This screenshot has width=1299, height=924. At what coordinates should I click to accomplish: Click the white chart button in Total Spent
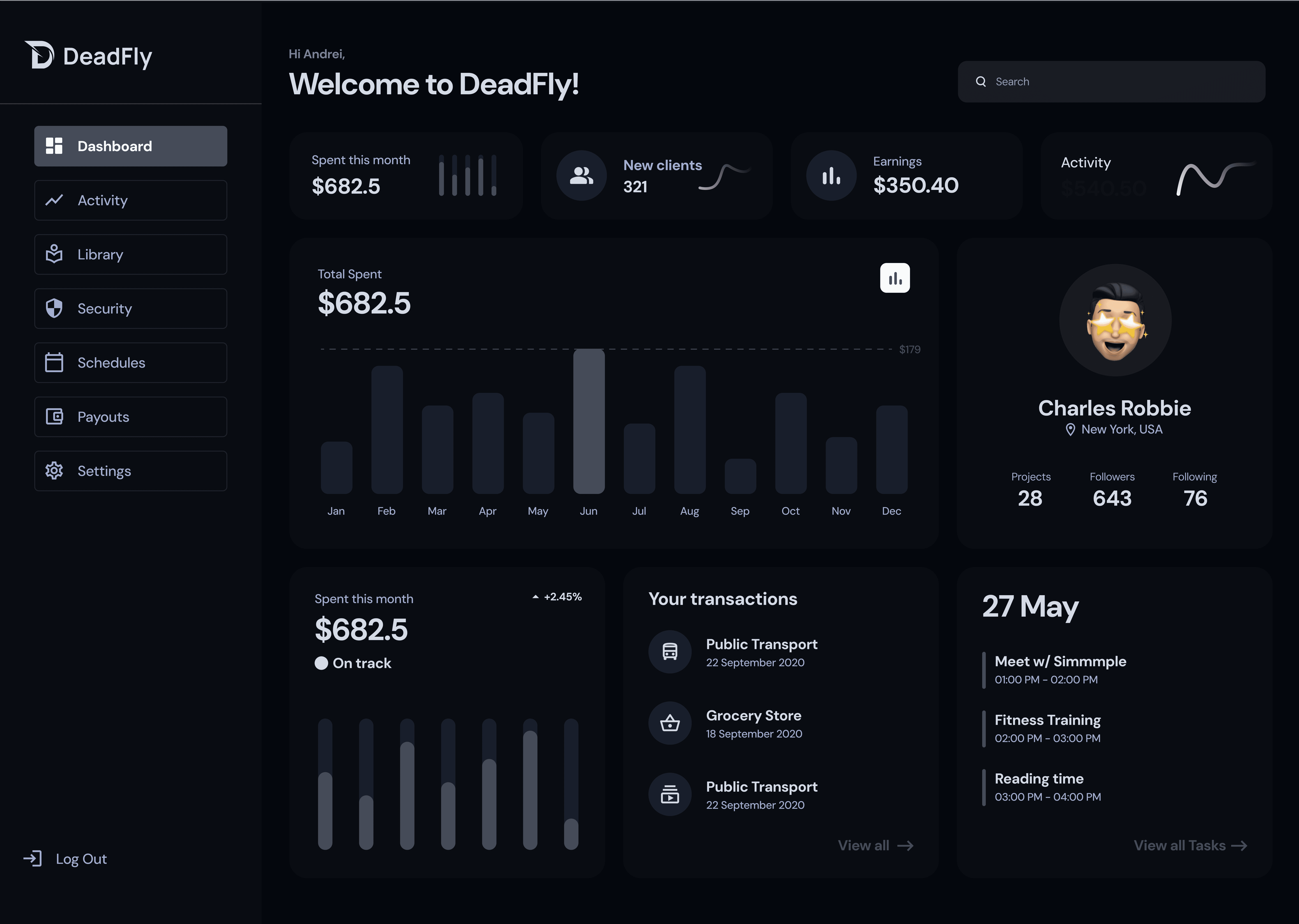coord(895,278)
